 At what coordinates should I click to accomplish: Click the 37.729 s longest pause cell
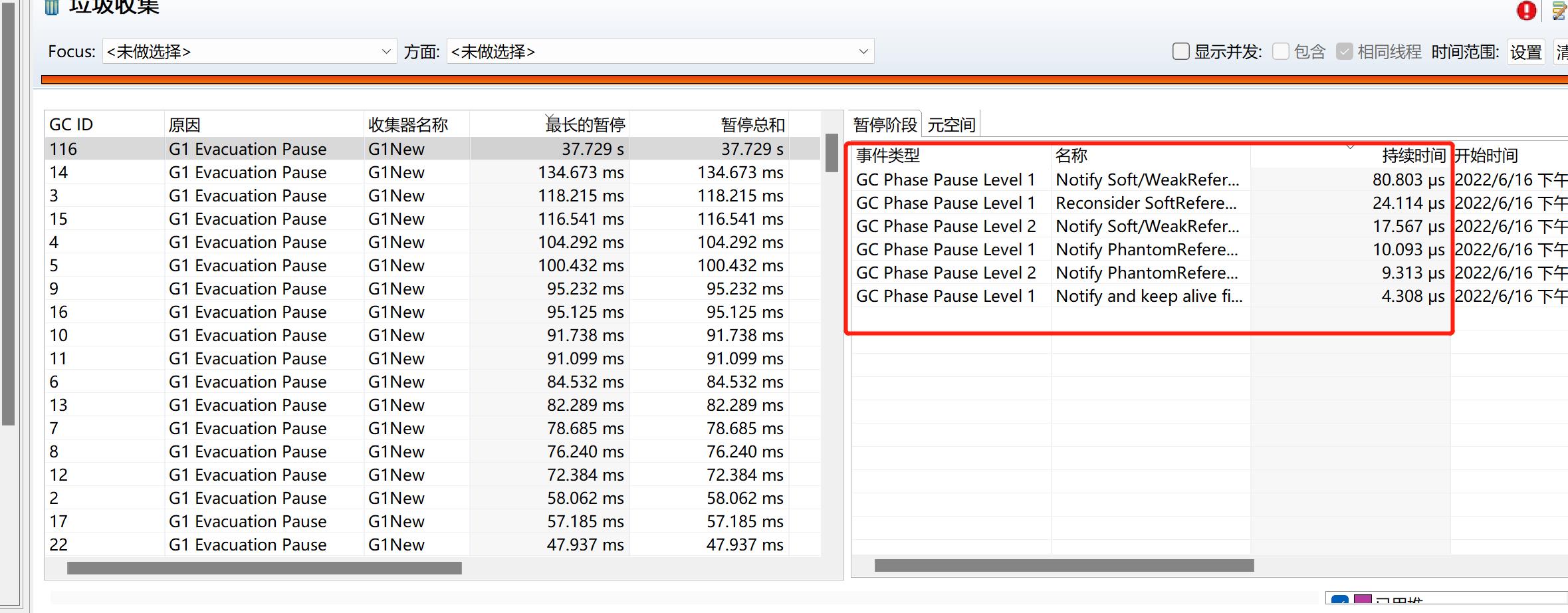550,149
